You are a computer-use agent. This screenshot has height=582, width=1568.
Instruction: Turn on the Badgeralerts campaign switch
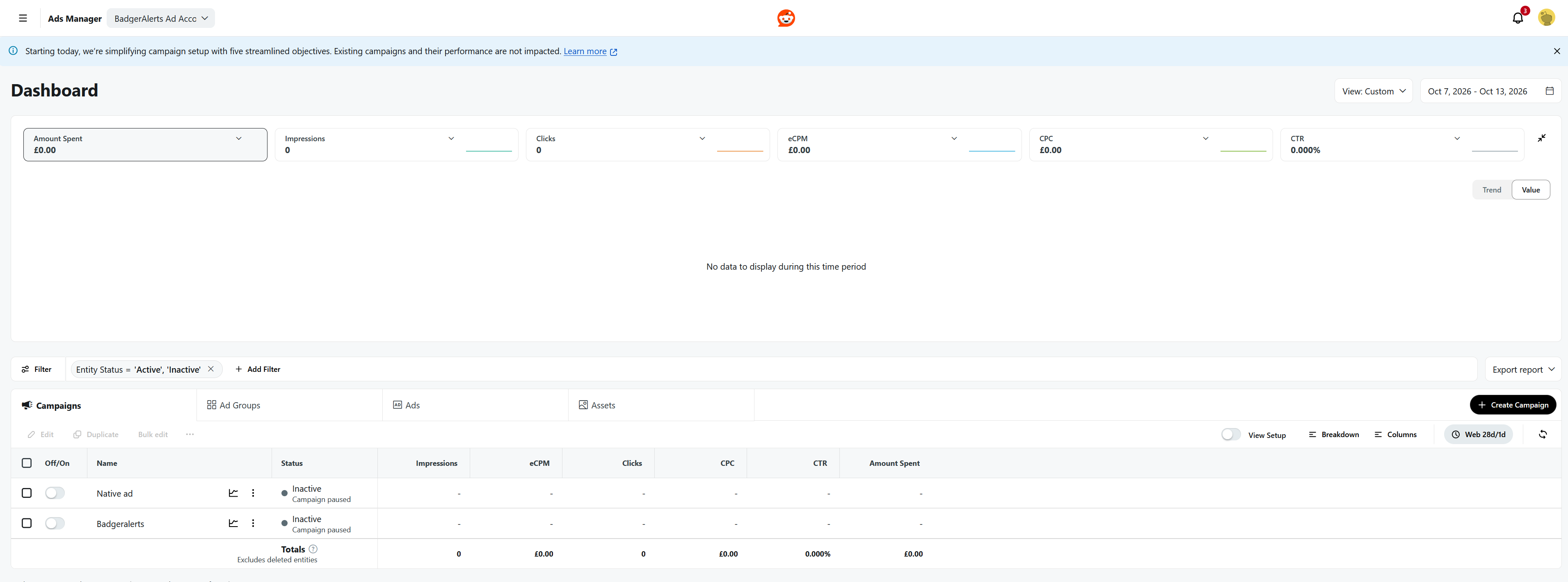(x=55, y=524)
